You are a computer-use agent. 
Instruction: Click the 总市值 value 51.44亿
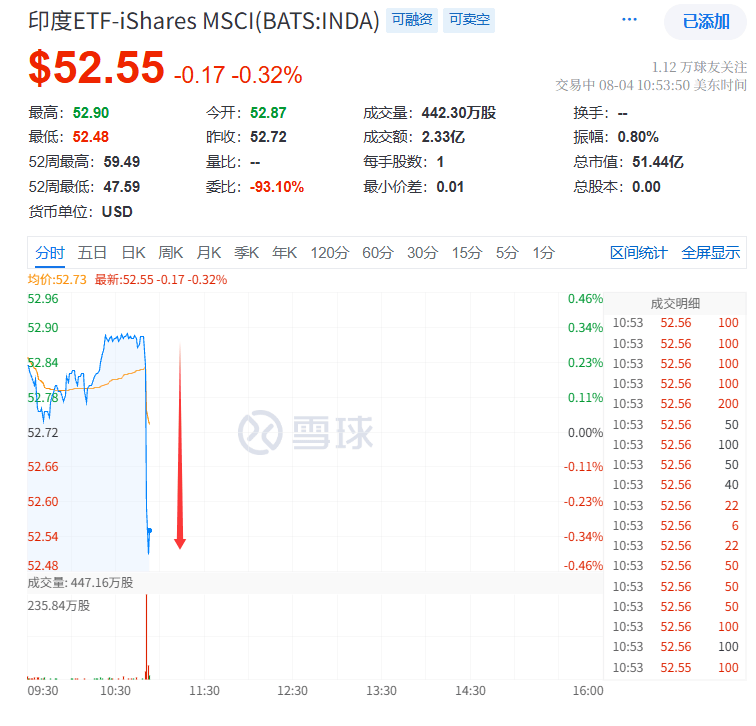coord(658,161)
